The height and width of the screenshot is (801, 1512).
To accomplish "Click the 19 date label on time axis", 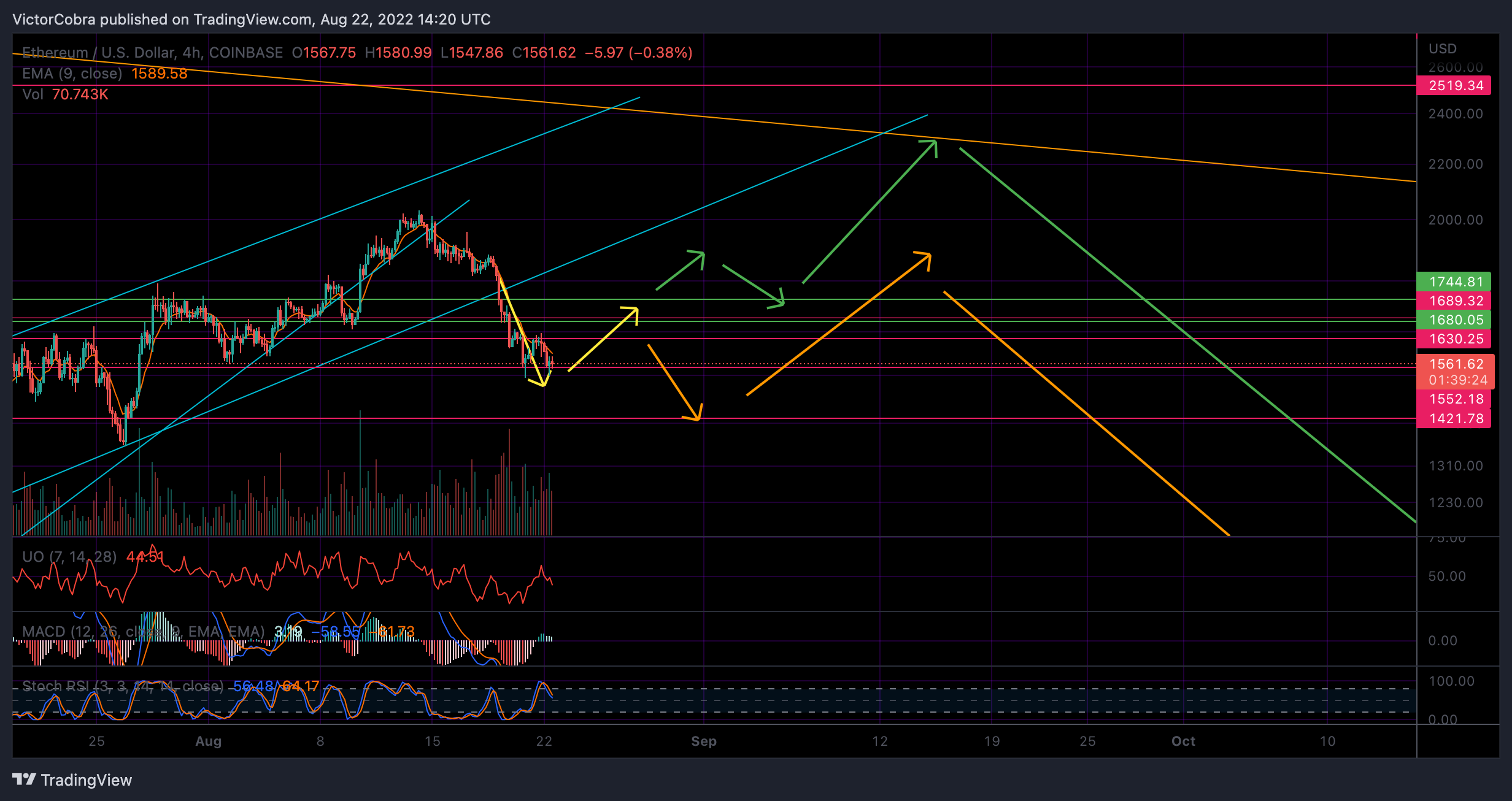I will (x=992, y=741).
